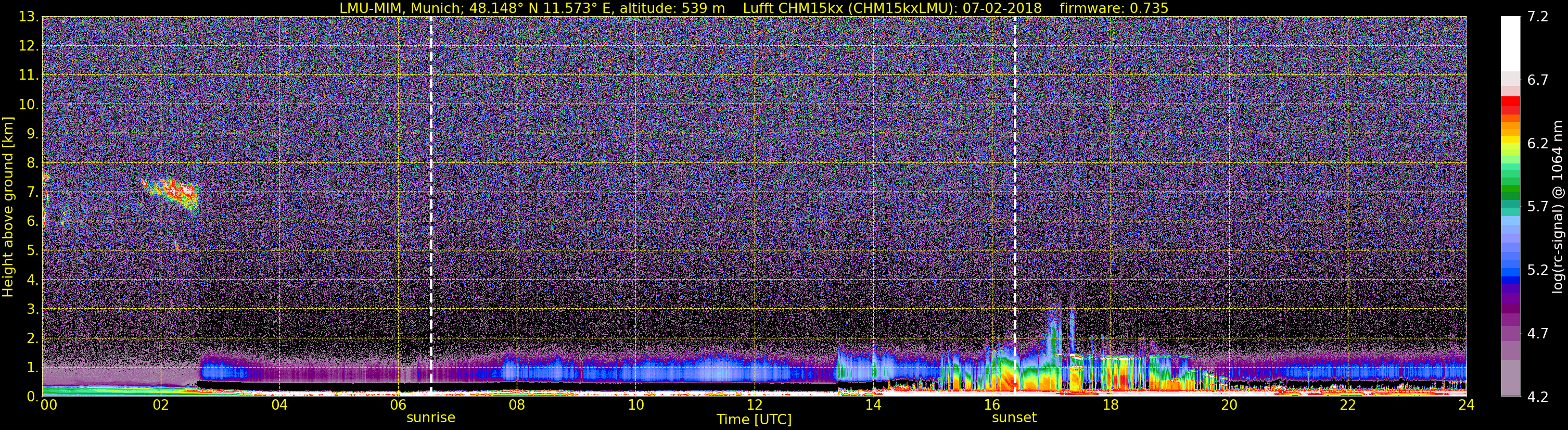Click the time tick label '16'
This screenshot has width=1568, height=430.
tap(991, 405)
